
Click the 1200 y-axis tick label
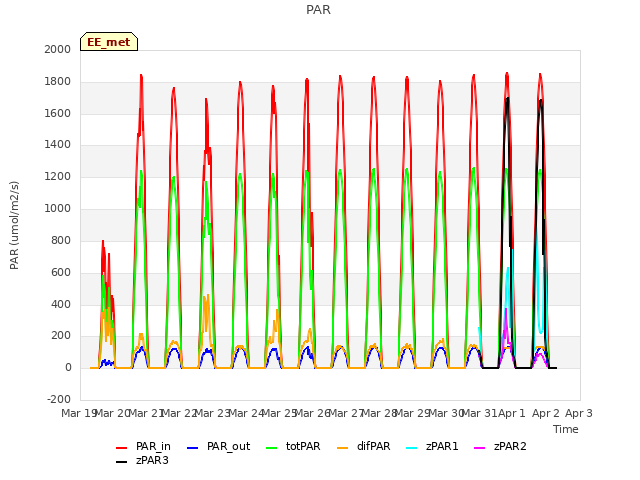[x=58, y=177]
